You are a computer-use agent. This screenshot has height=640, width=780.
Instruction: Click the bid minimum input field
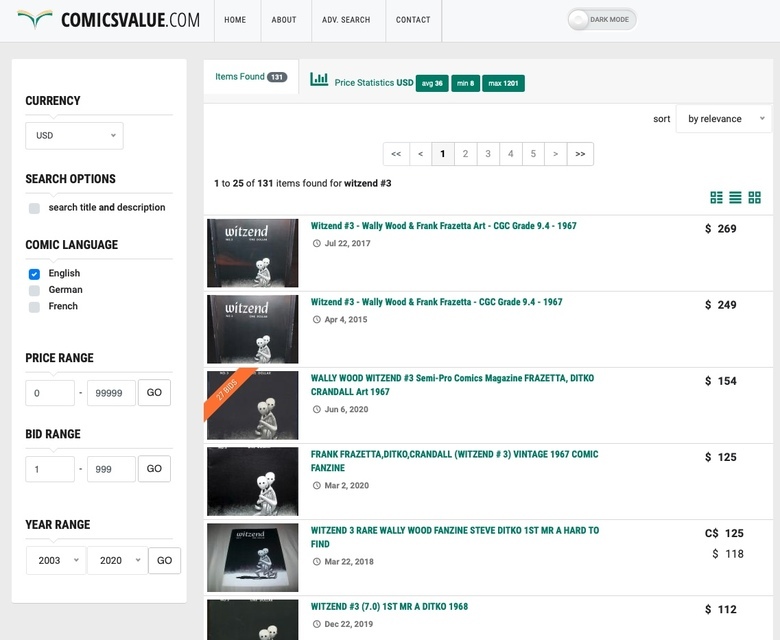[50, 469]
